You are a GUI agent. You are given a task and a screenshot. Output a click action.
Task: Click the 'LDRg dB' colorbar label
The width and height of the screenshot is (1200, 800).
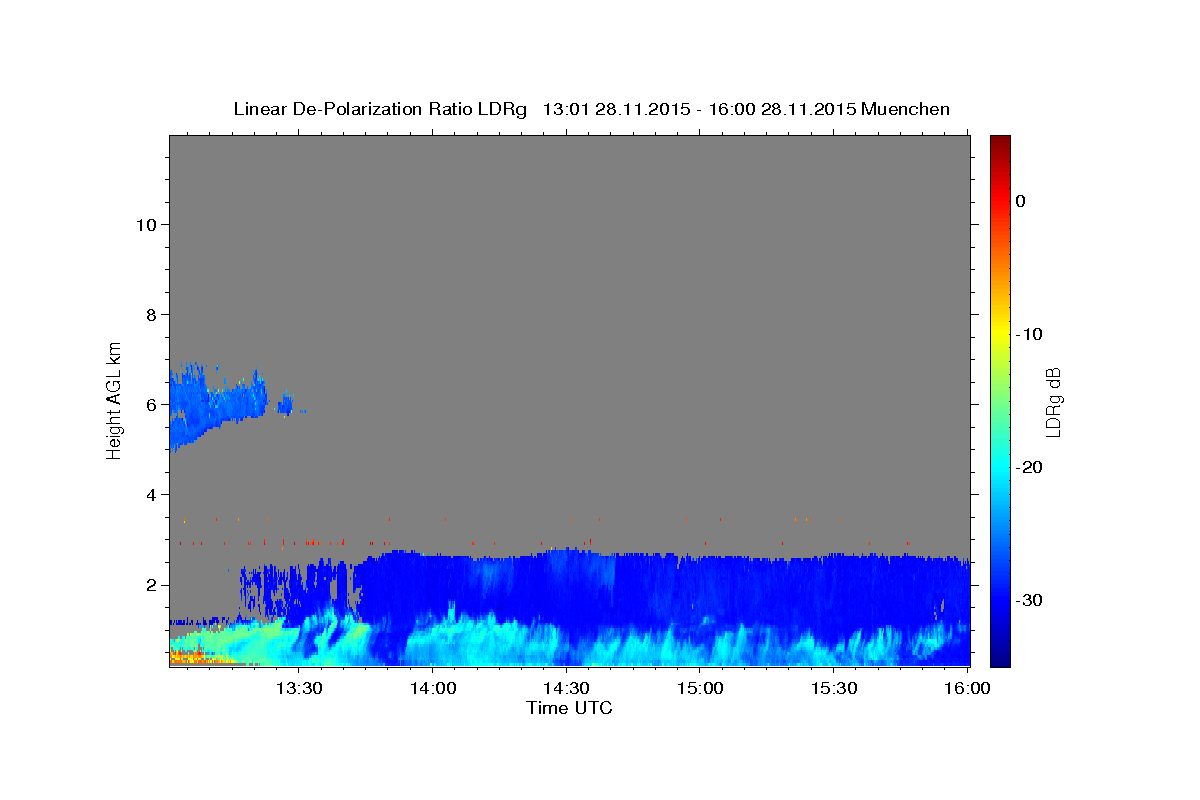point(1053,401)
